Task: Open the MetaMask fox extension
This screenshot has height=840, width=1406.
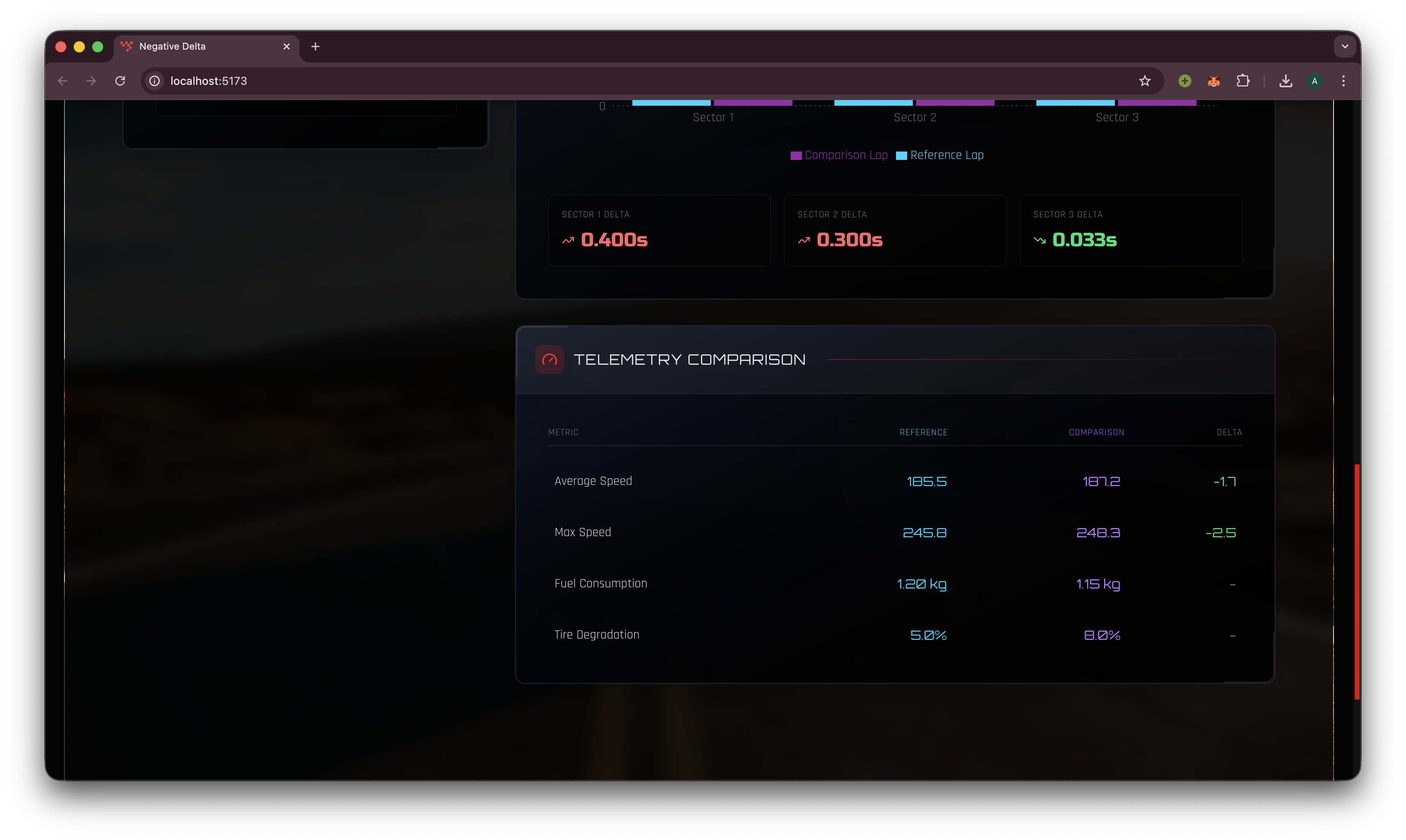Action: tap(1213, 81)
